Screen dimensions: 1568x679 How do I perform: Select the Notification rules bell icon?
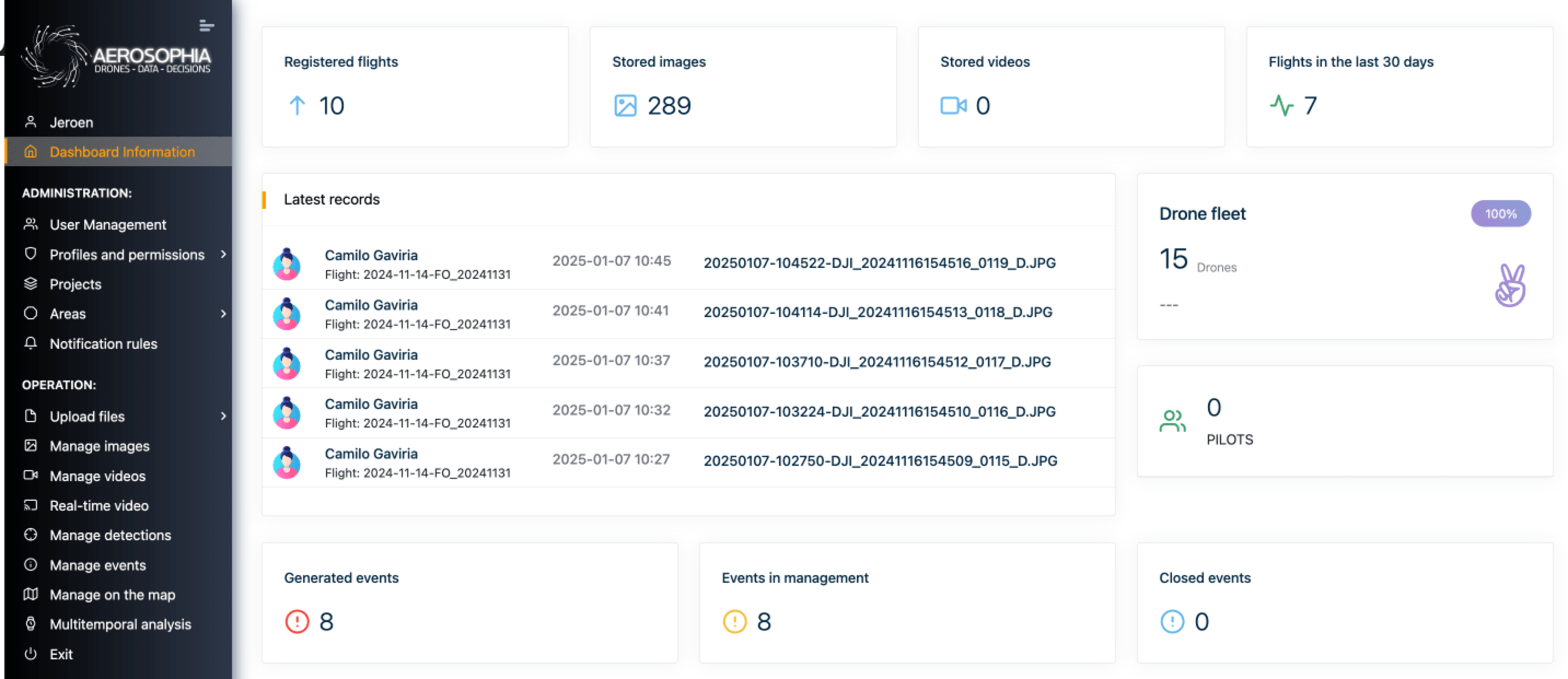point(30,344)
